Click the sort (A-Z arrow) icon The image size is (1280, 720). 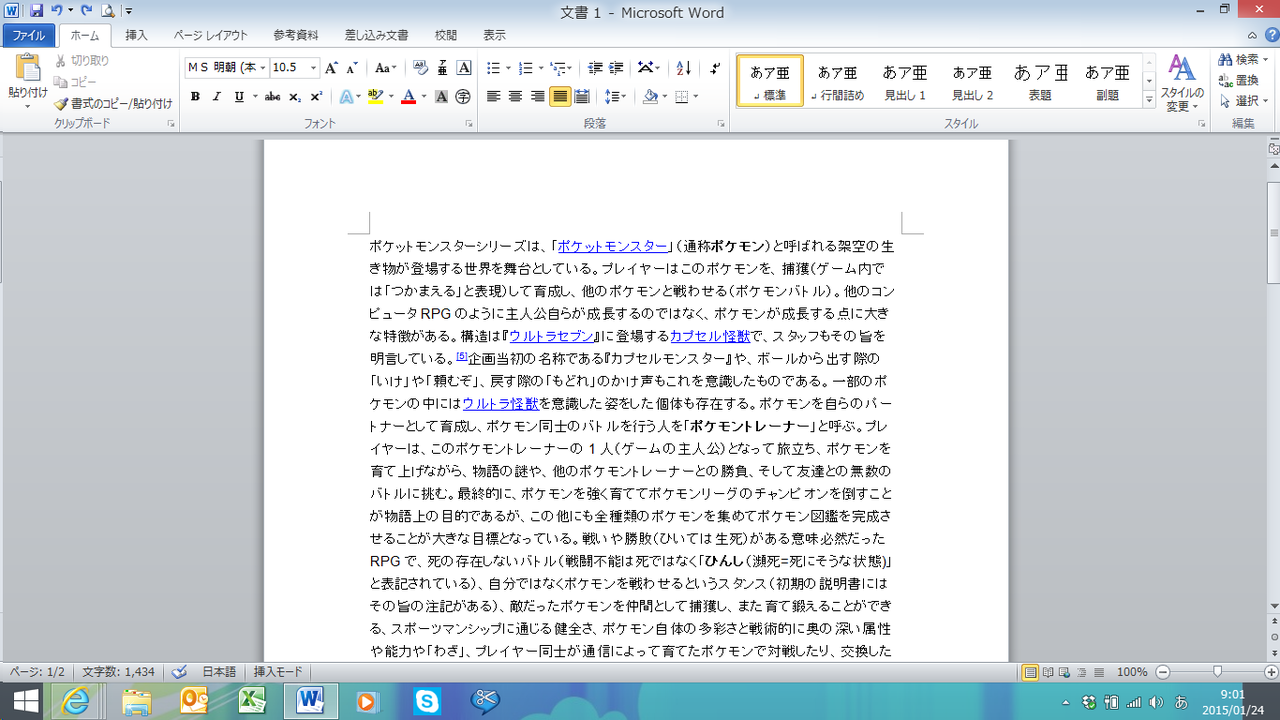(684, 68)
